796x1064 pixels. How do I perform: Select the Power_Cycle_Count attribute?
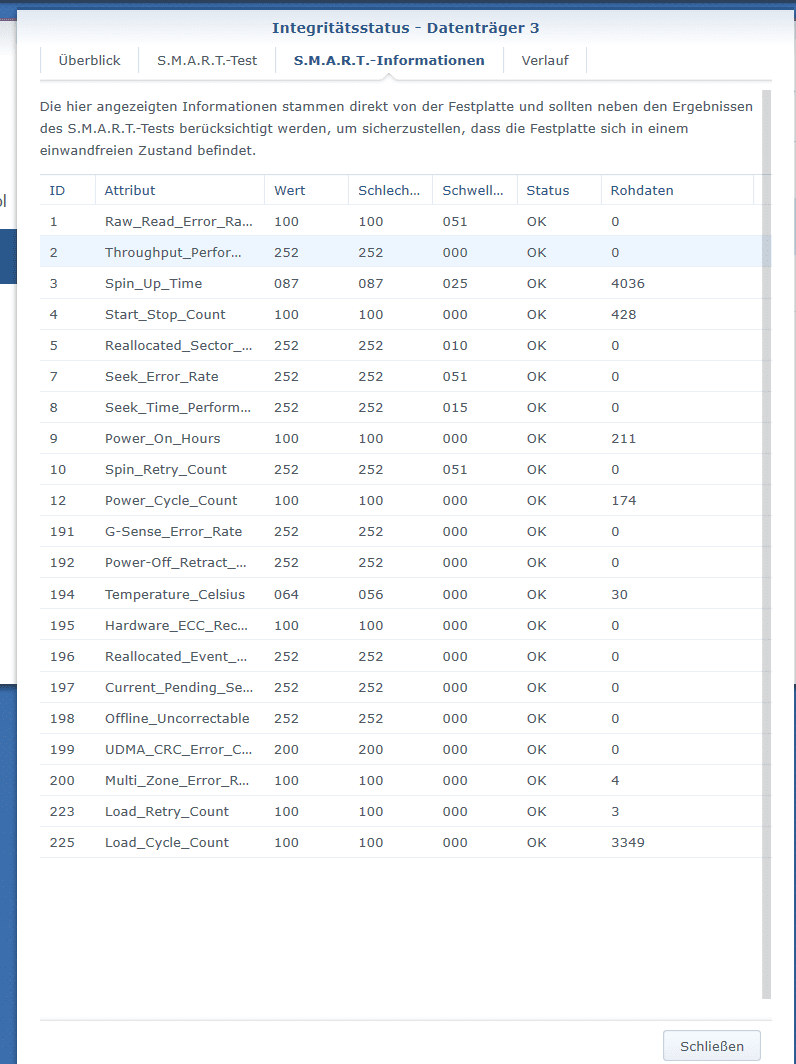coord(171,501)
